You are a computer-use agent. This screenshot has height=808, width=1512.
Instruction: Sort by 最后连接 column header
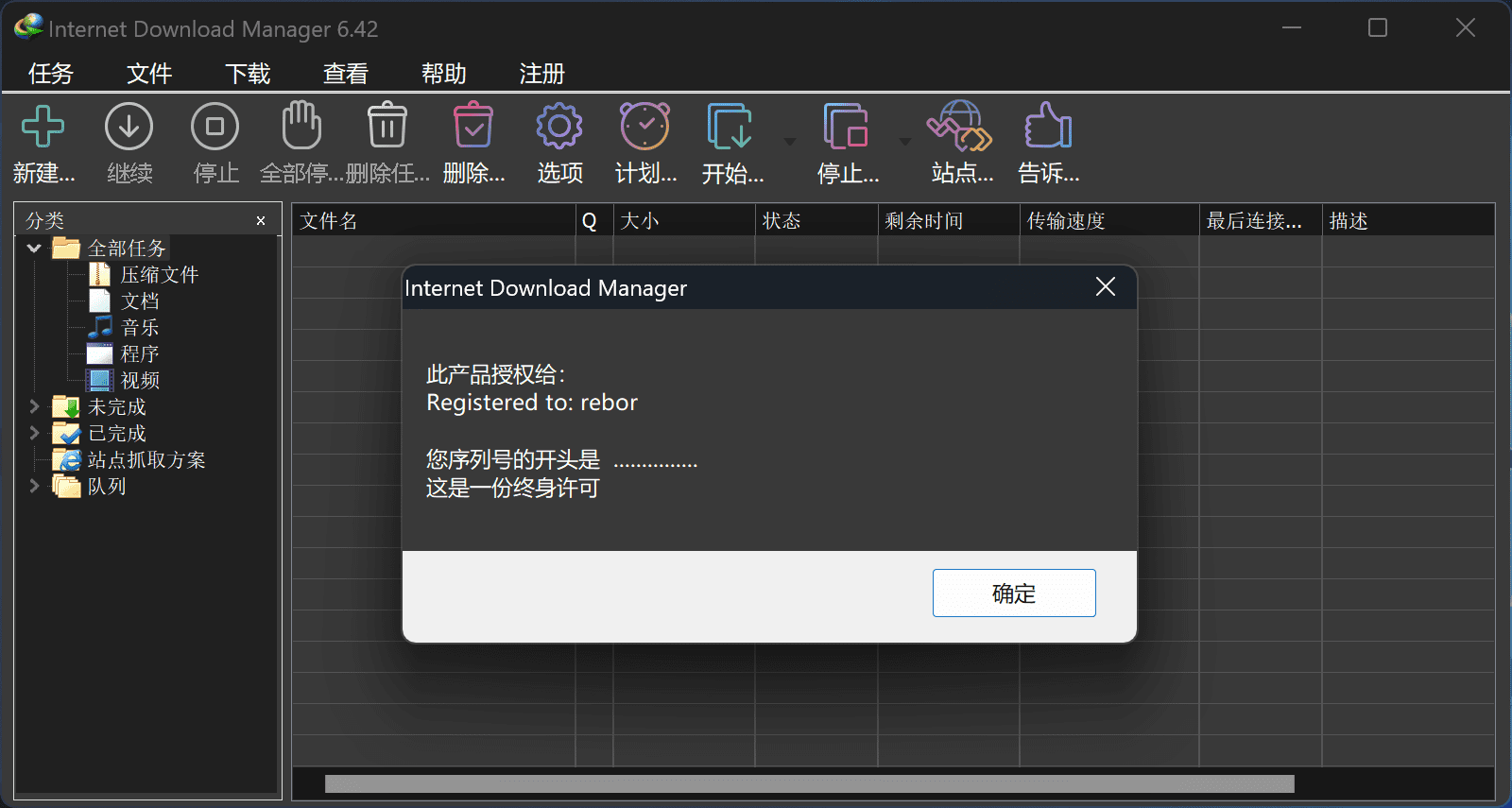pyautogui.click(x=1261, y=221)
